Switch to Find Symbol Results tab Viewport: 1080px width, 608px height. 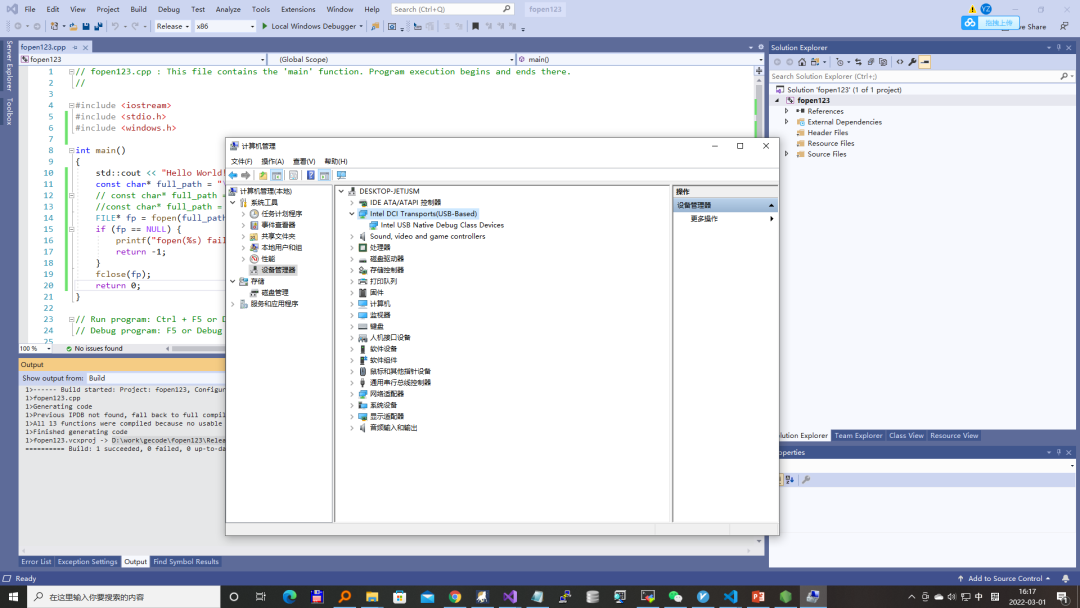click(x=186, y=562)
